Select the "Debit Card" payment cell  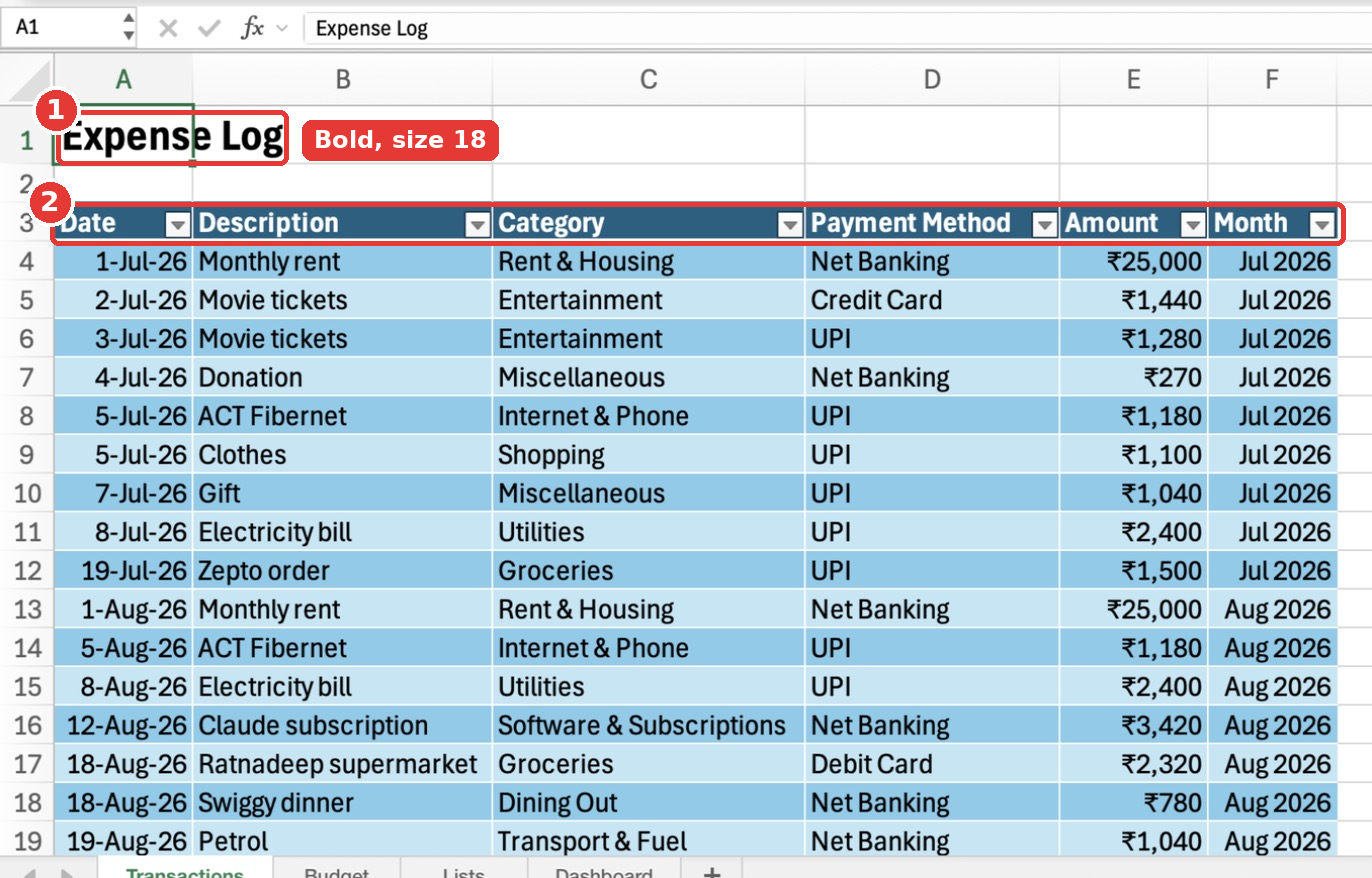point(932,765)
